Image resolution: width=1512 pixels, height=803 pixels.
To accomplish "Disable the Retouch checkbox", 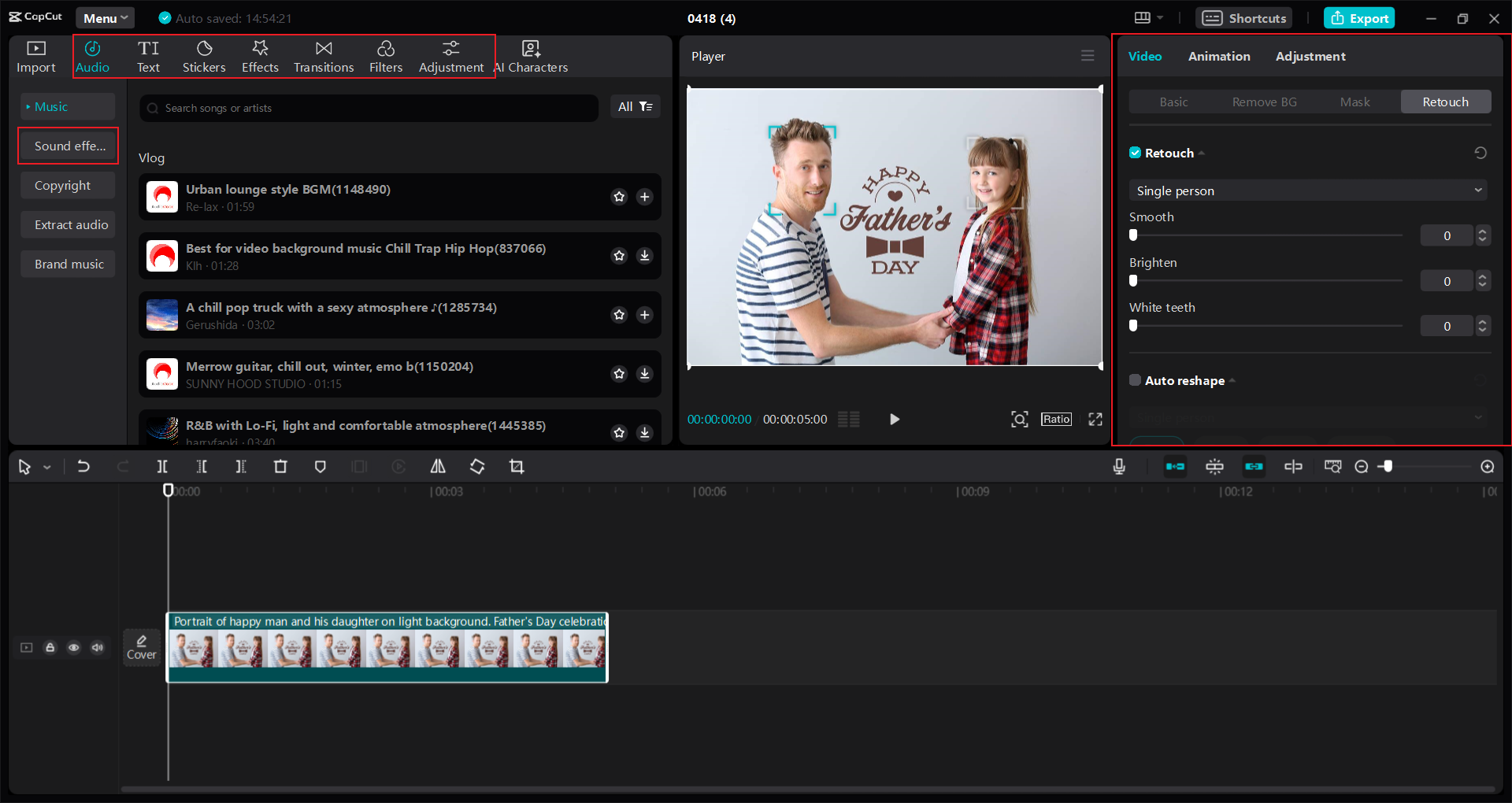I will [x=1136, y=153].
